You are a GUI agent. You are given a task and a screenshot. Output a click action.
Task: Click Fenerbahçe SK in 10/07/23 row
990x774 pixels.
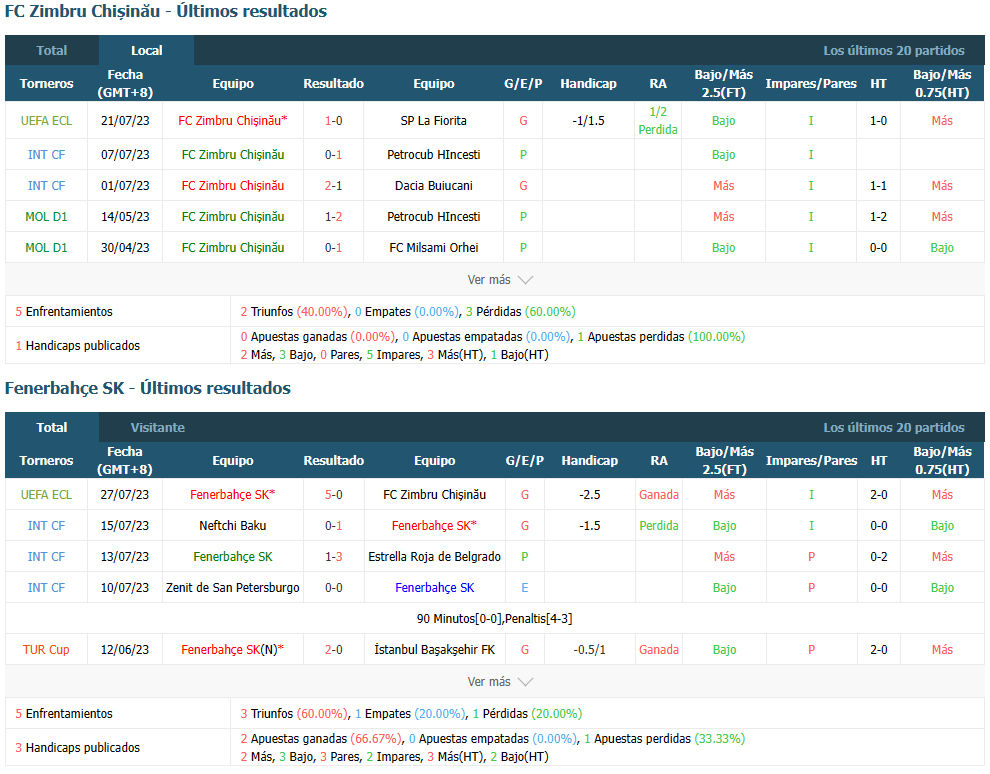coord(434,587)
